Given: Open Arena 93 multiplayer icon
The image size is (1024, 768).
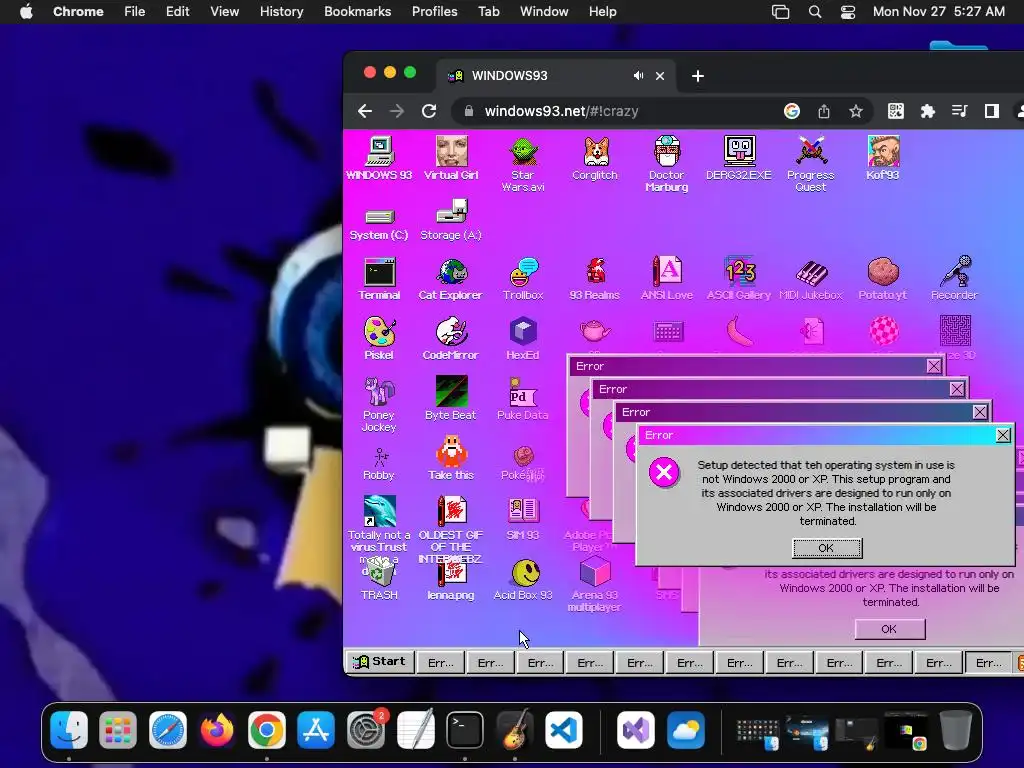Looking at the screenshot, I should coord(595,584).
